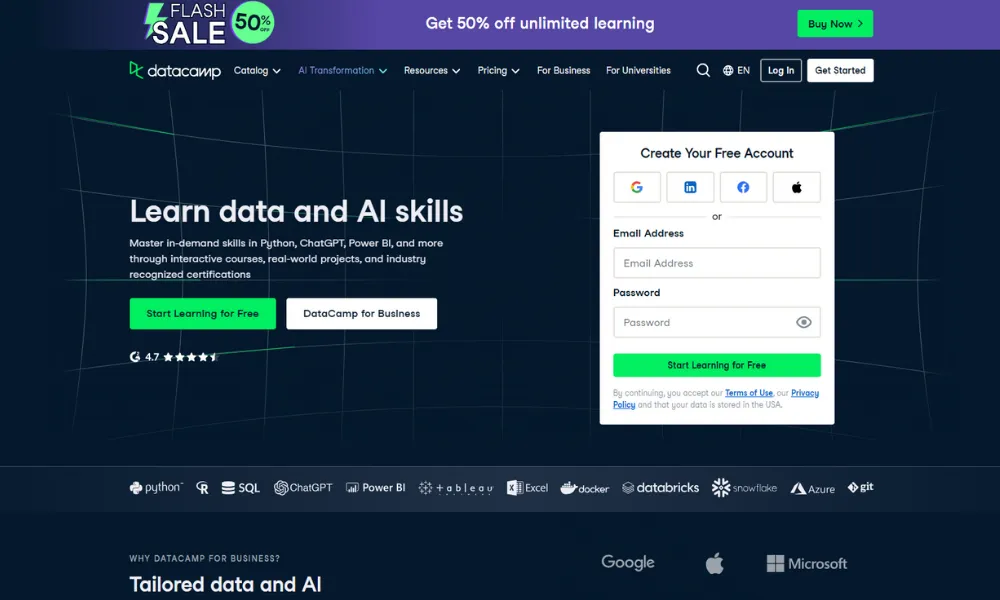Toggle password visibility eye icon

(x=803, y=322)
